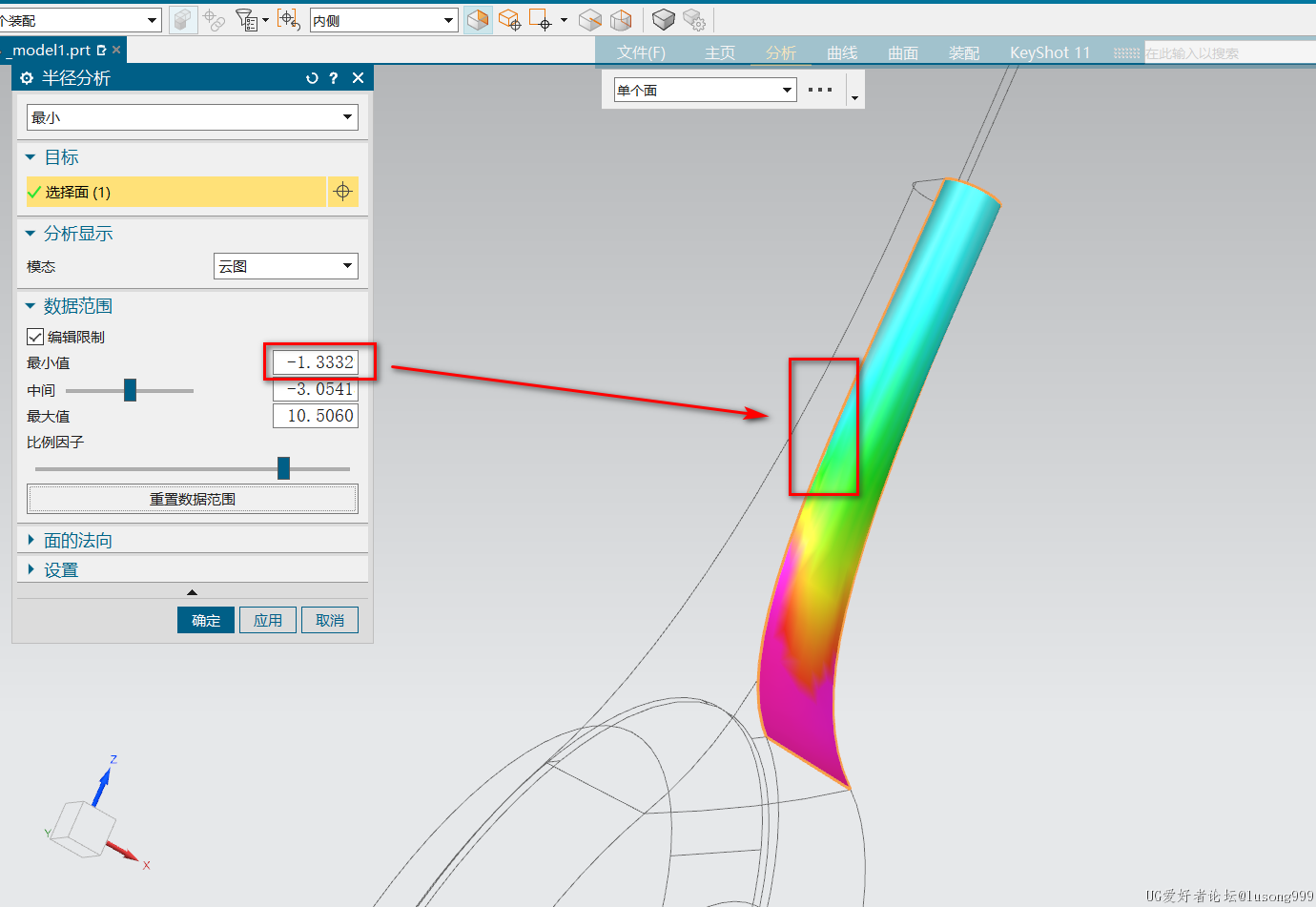Click the 应用 button

(268, 620)
